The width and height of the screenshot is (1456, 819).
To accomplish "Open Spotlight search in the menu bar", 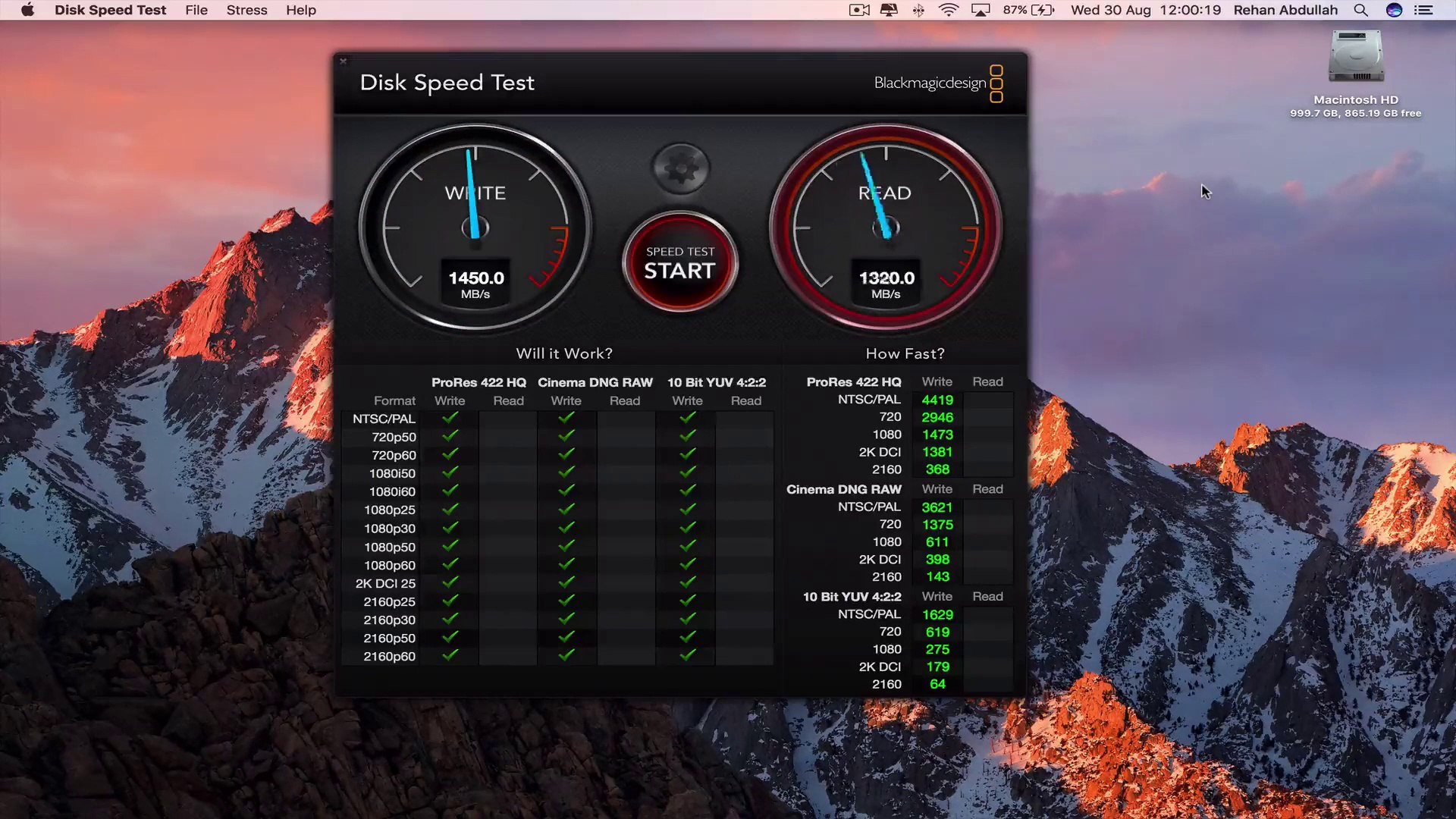I will pos(1360,10).
